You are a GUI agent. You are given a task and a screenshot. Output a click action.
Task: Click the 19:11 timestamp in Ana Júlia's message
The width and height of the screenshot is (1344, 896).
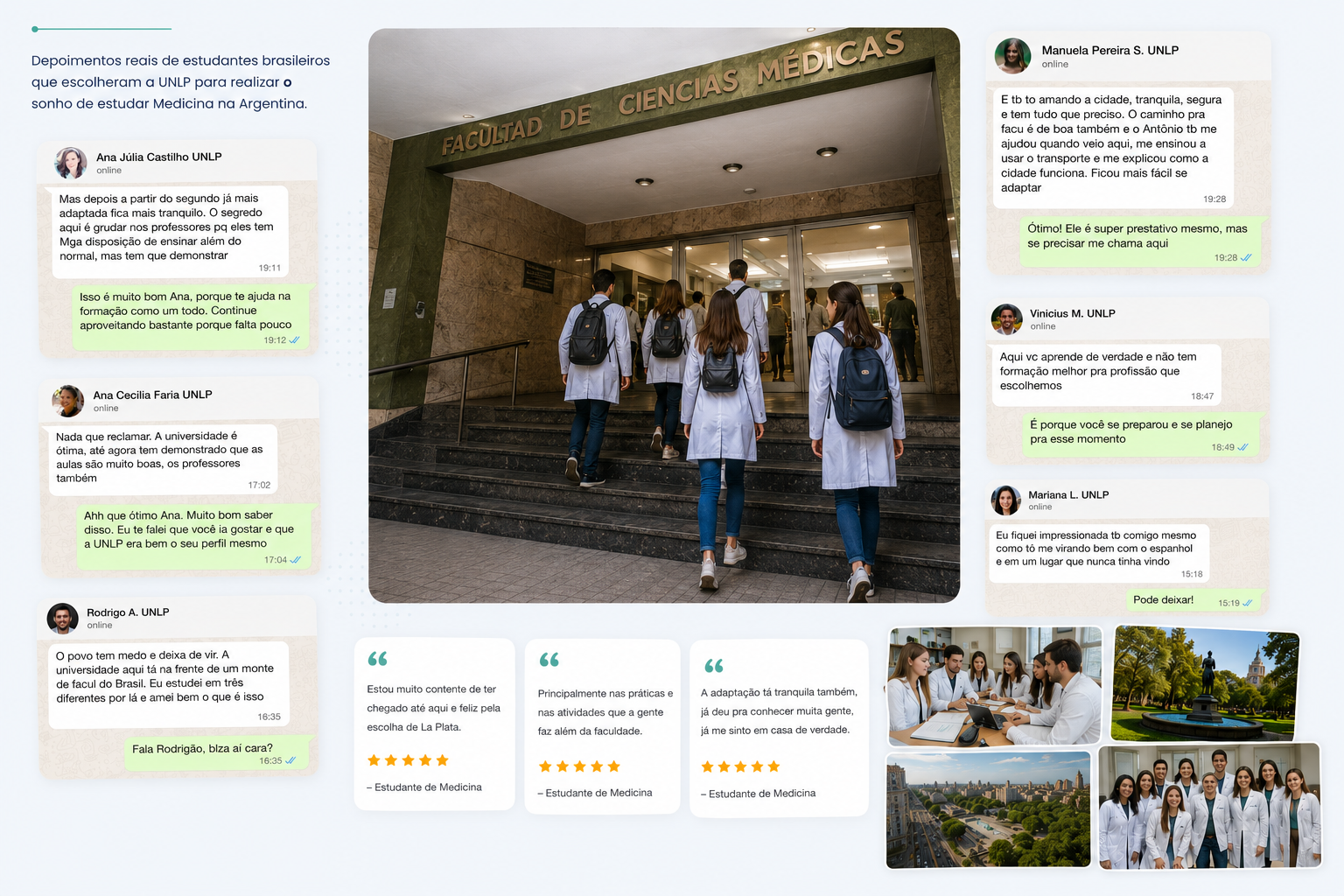click(269, 268)
